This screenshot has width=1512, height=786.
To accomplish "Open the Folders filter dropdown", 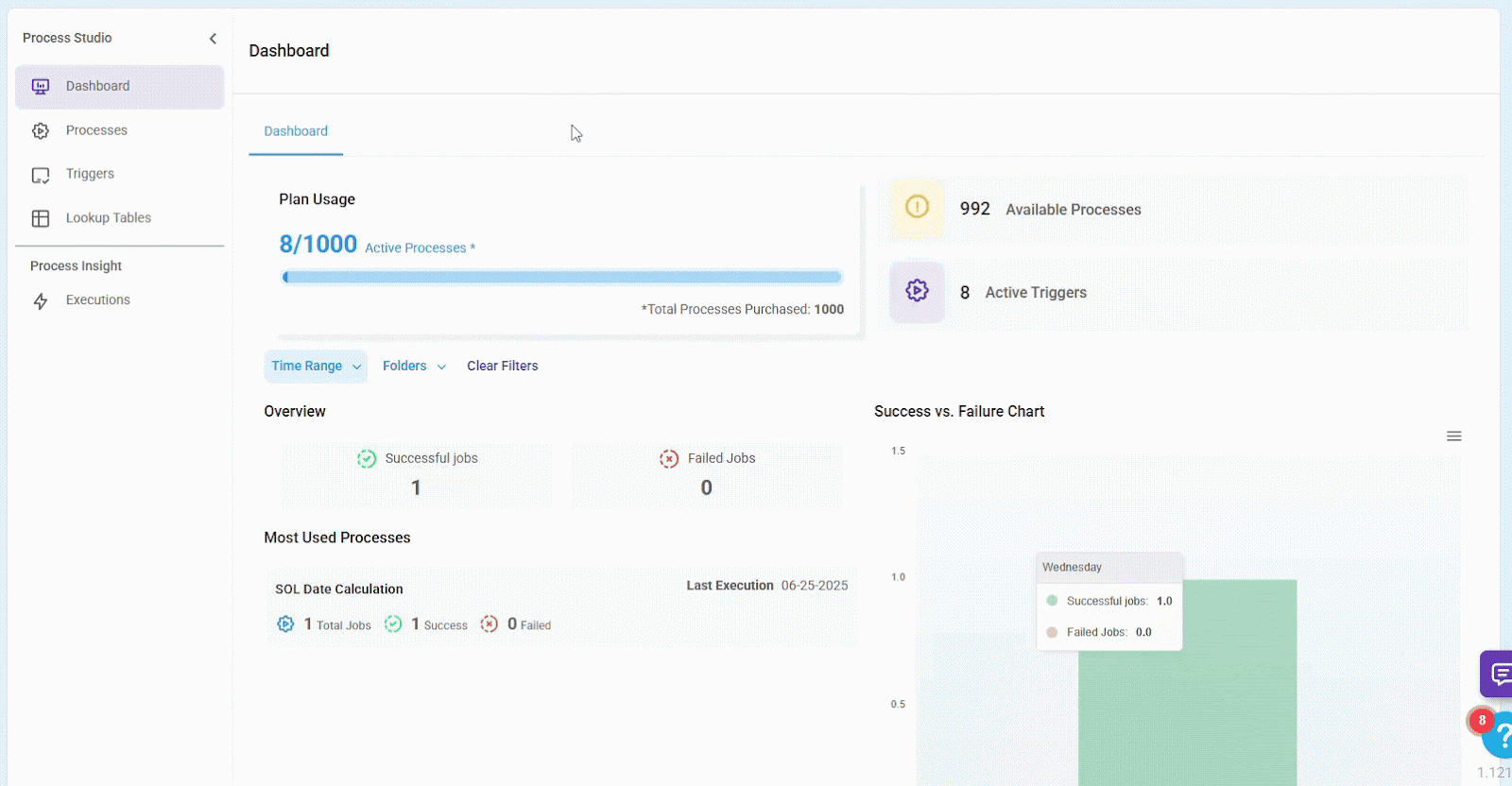I will point(414,367).
